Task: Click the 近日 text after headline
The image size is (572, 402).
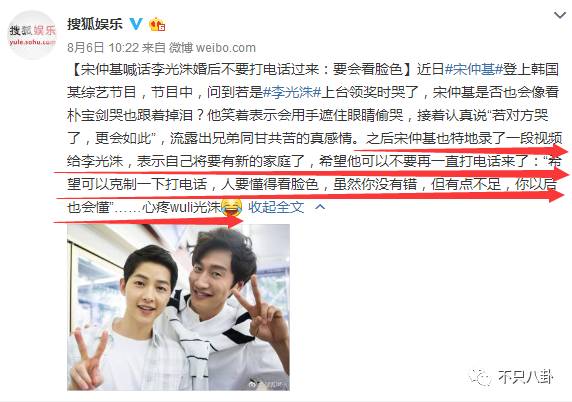Action: (x=430, y=69)
